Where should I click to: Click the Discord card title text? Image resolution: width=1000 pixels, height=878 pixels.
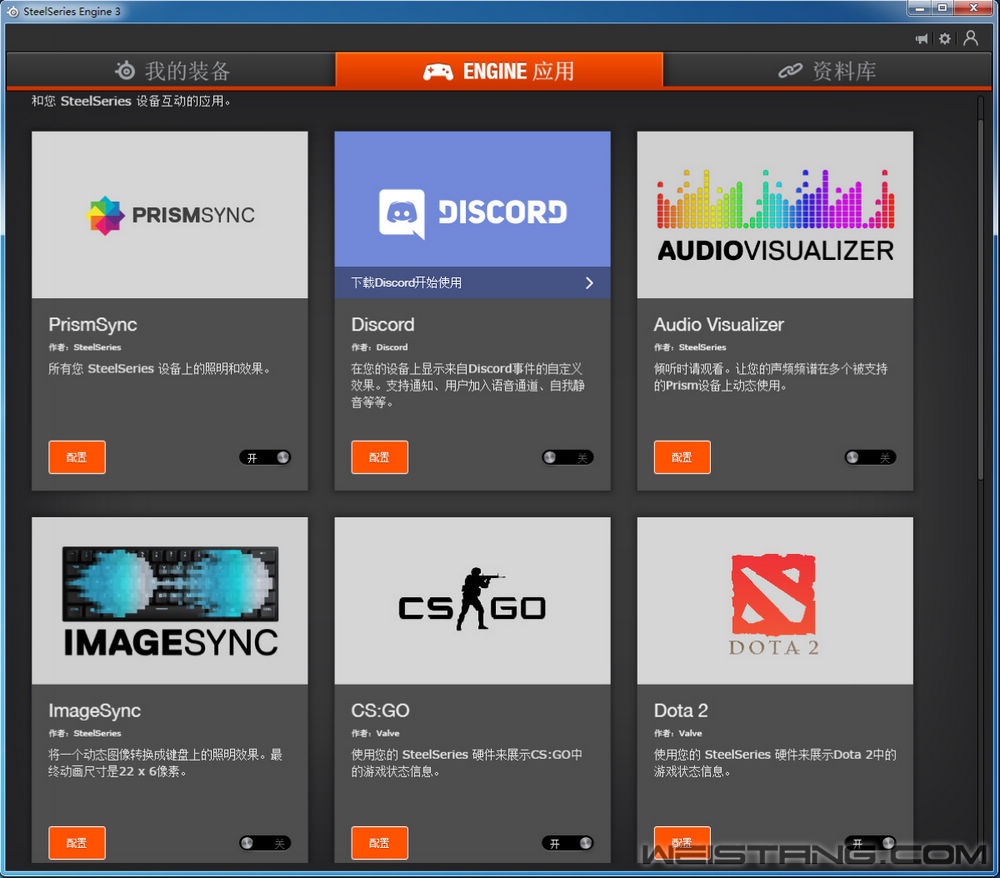coord(383,325)
